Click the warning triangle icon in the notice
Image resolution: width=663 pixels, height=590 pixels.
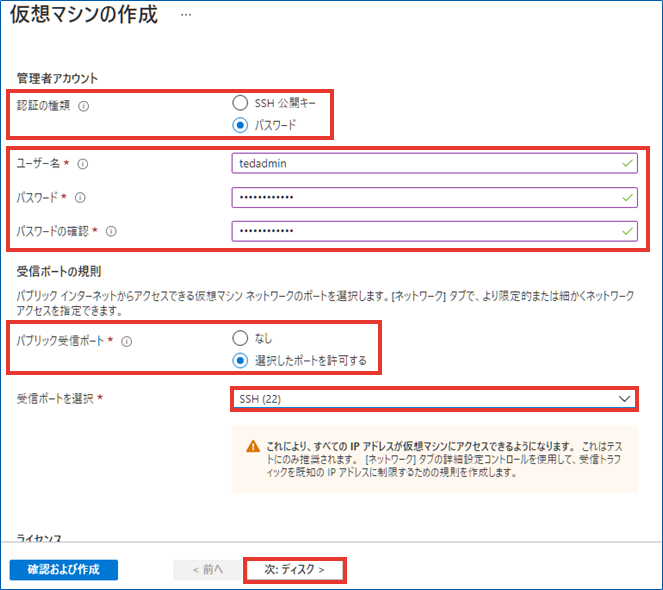pyautogui.click(x=253, y=446)
